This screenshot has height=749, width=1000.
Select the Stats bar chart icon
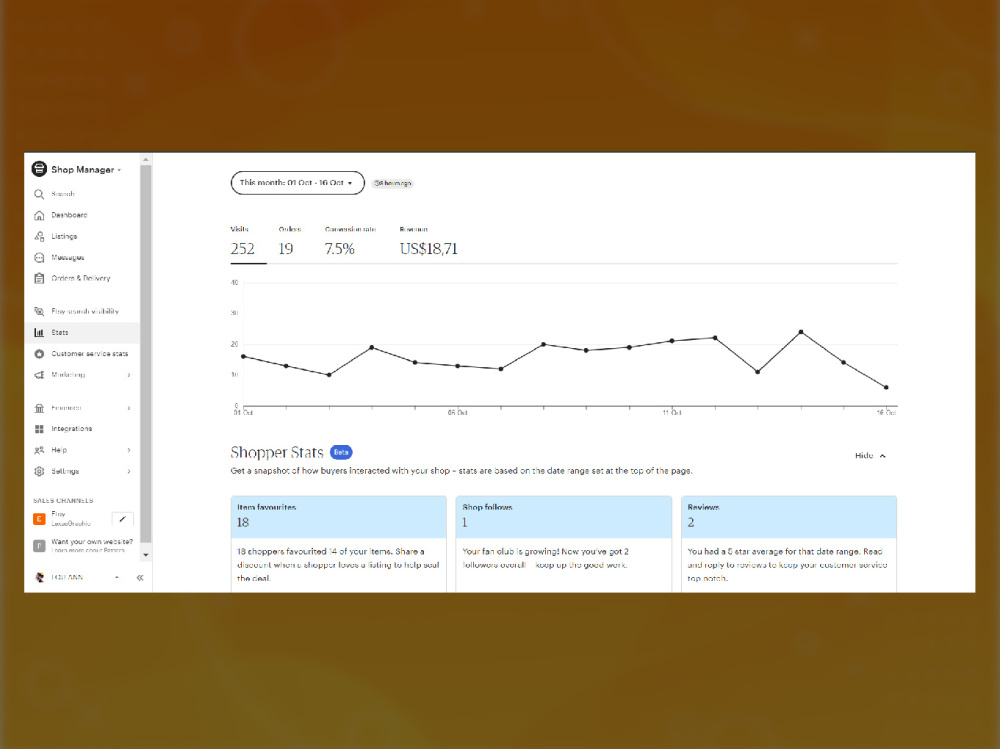(39, 332)
